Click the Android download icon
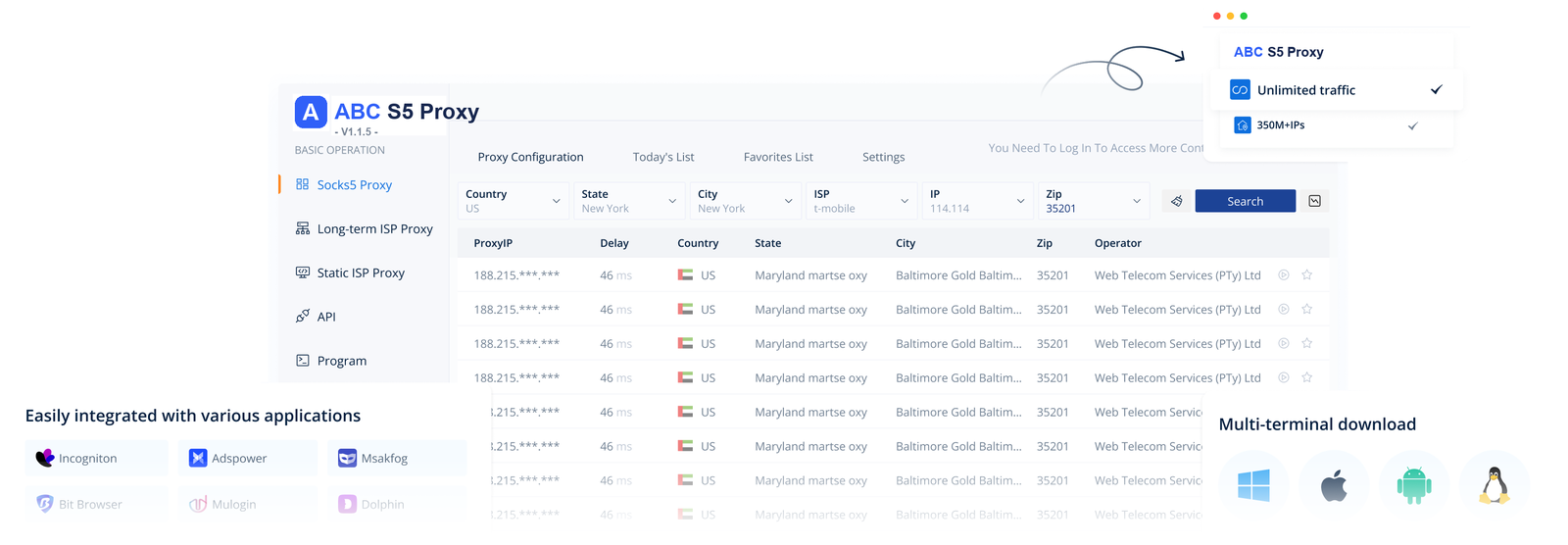Image resolution: width=1568 pixels, height=545 pixels. point(1414,484)
